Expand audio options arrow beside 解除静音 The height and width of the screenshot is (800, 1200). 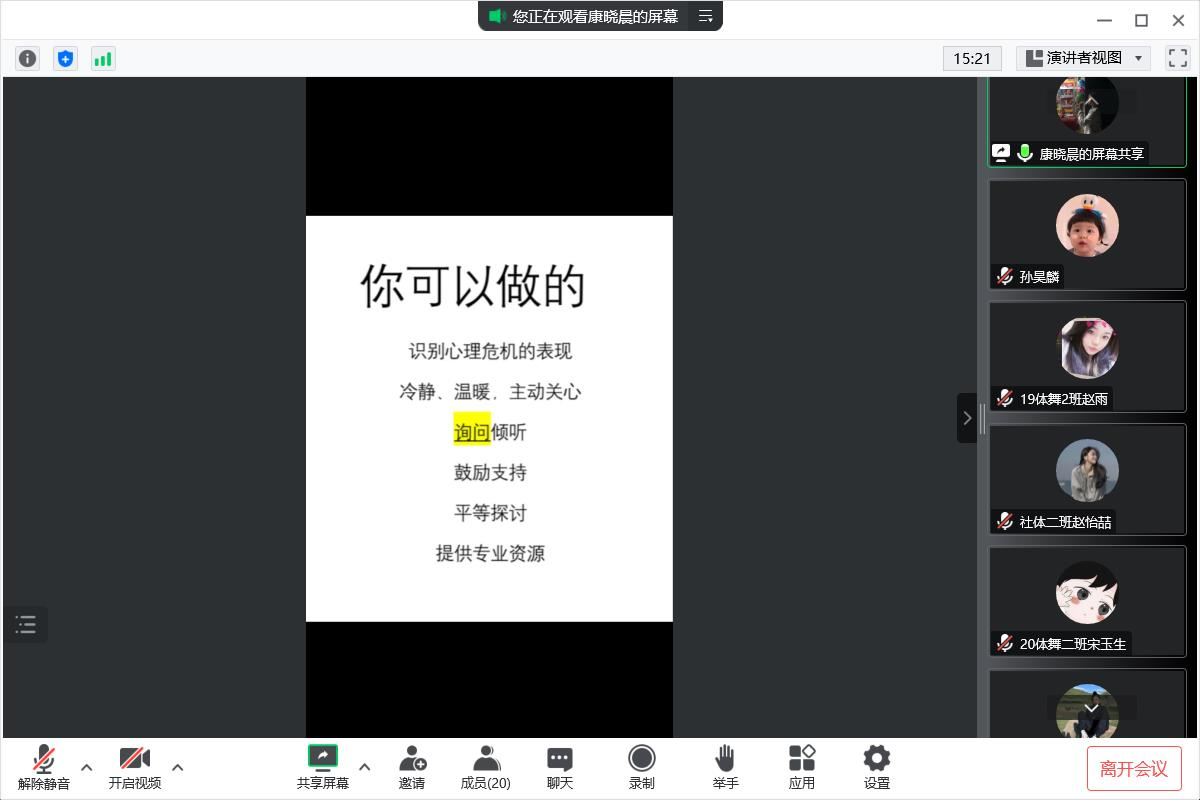pos(87,767)
